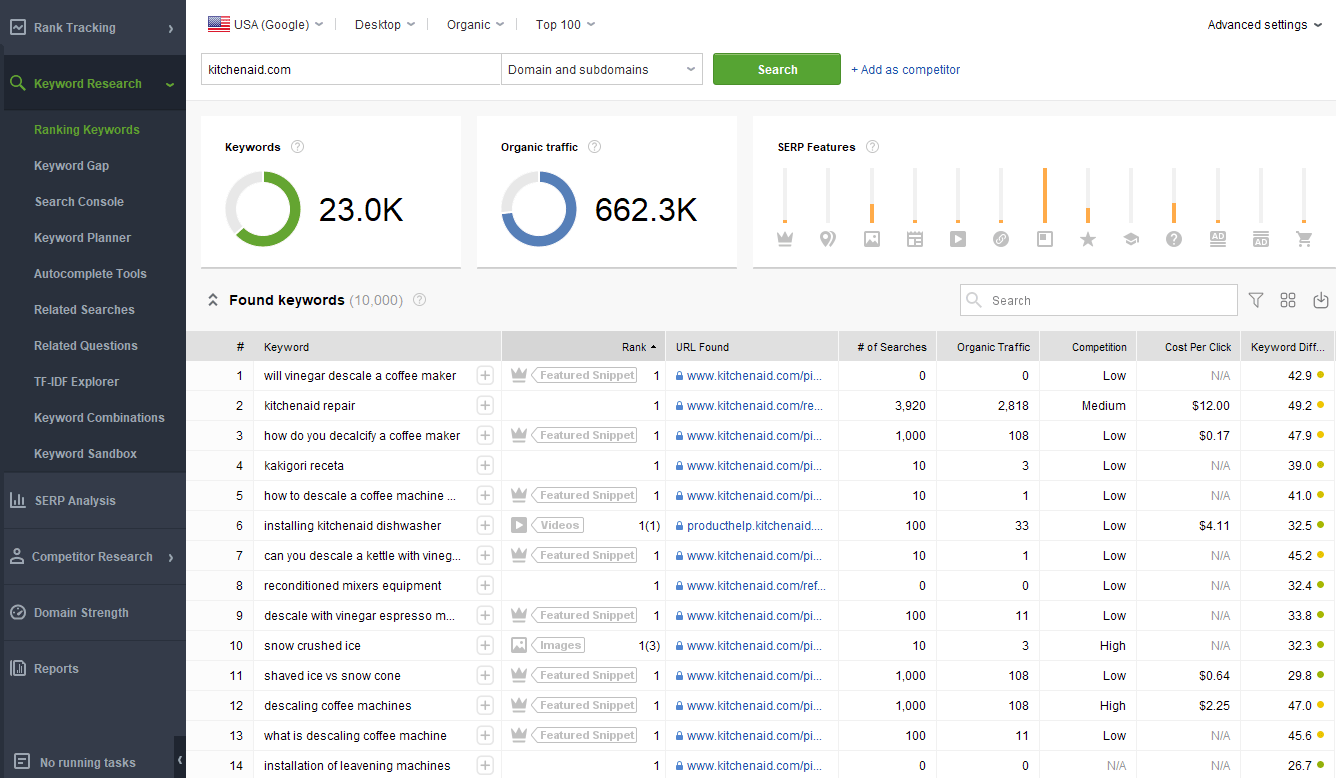
Task: Open the Desktop device dropdown
Action: coord(385,24)
